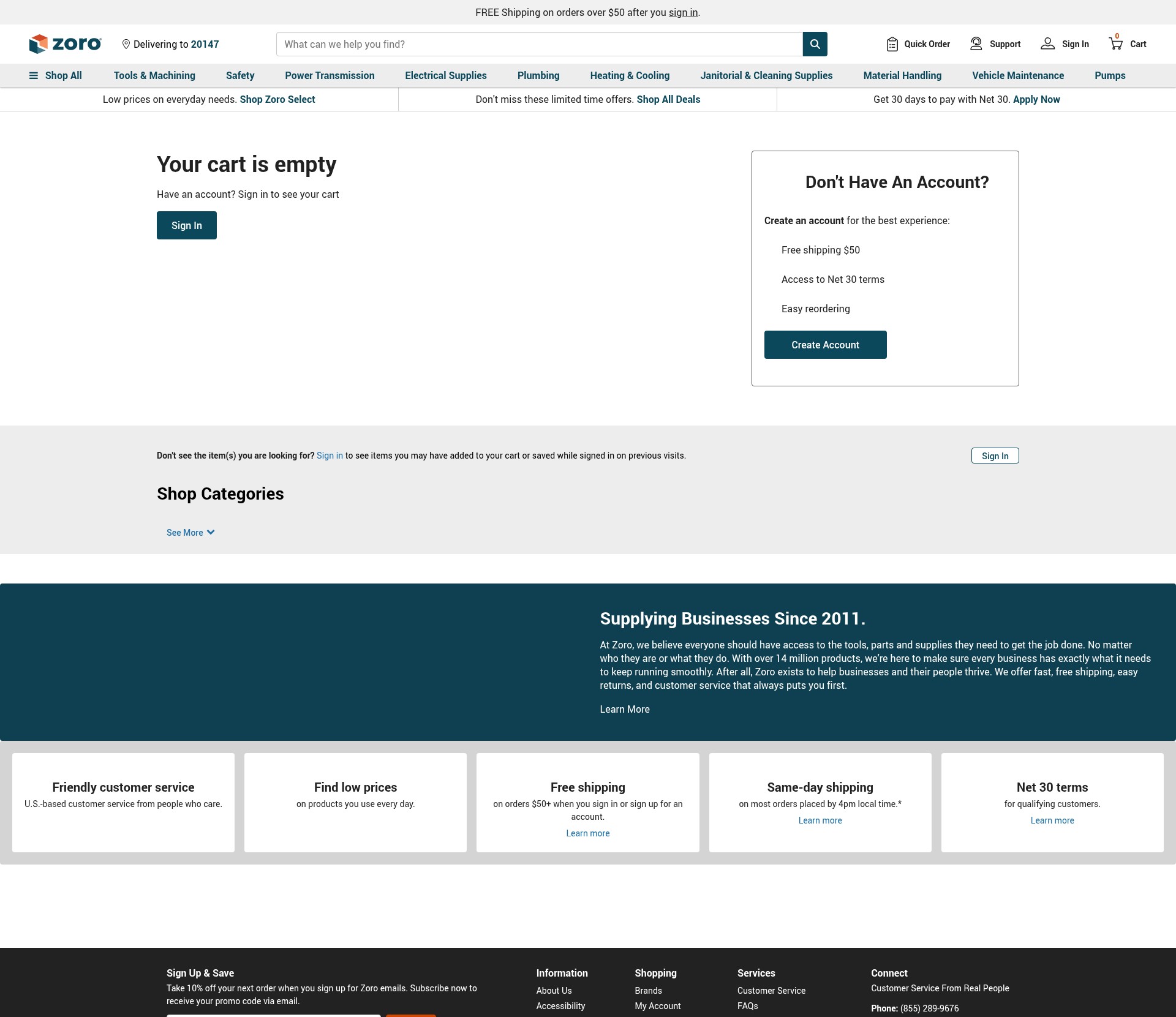The height and width of the screenshot is (1017, 1176).
Task: Click 'Easy reordering' benefit text
Action: tap(815, 309)
